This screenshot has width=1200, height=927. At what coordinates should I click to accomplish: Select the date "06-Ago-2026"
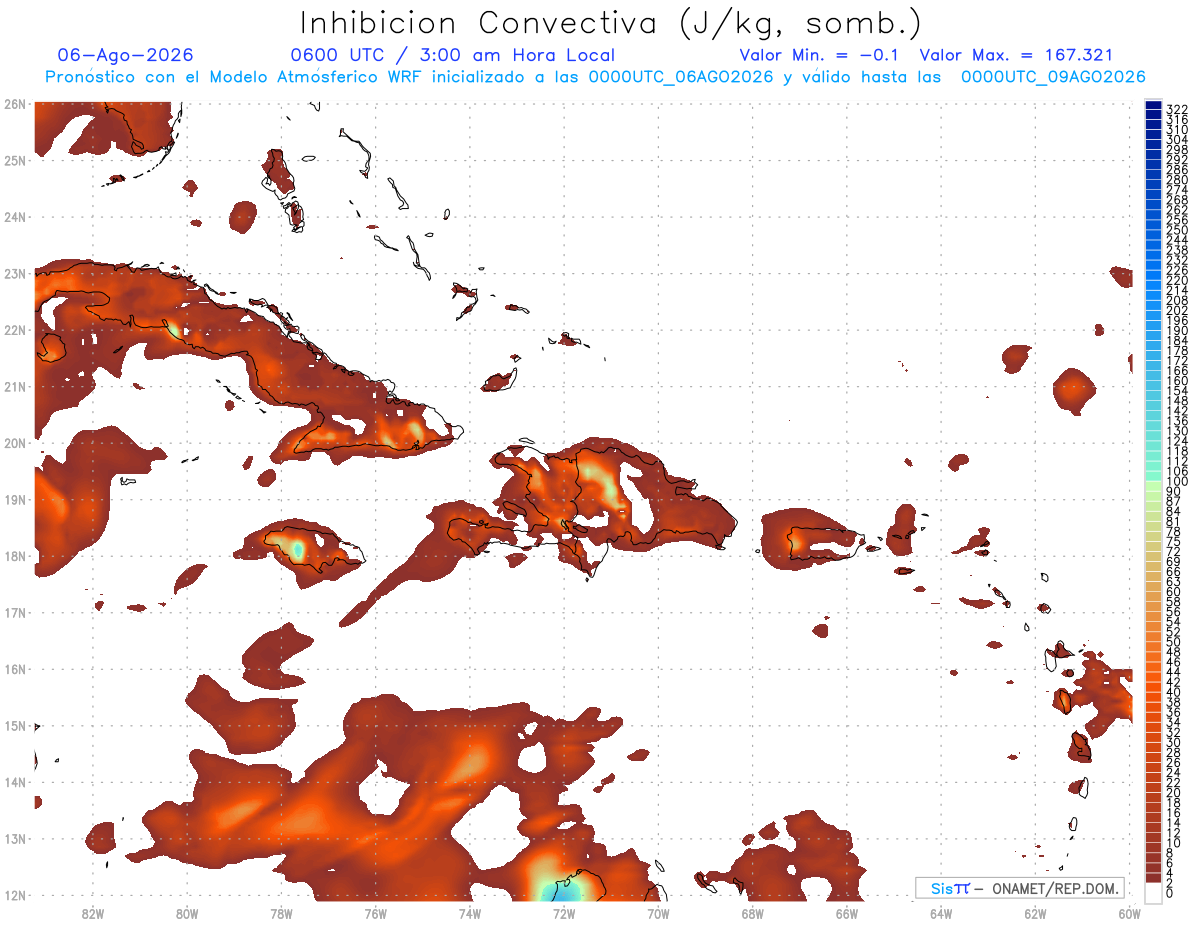125,55
